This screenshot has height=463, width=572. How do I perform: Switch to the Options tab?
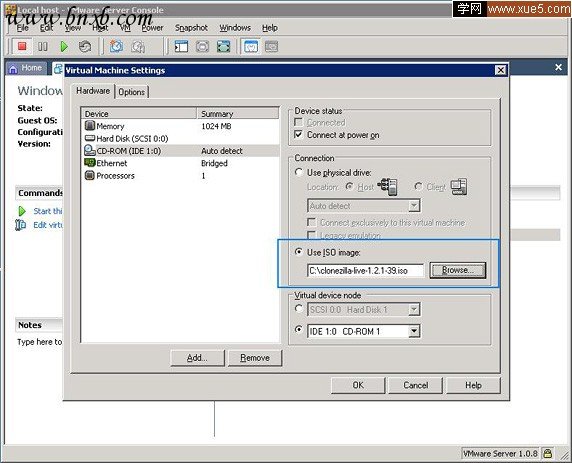point(132,92)
